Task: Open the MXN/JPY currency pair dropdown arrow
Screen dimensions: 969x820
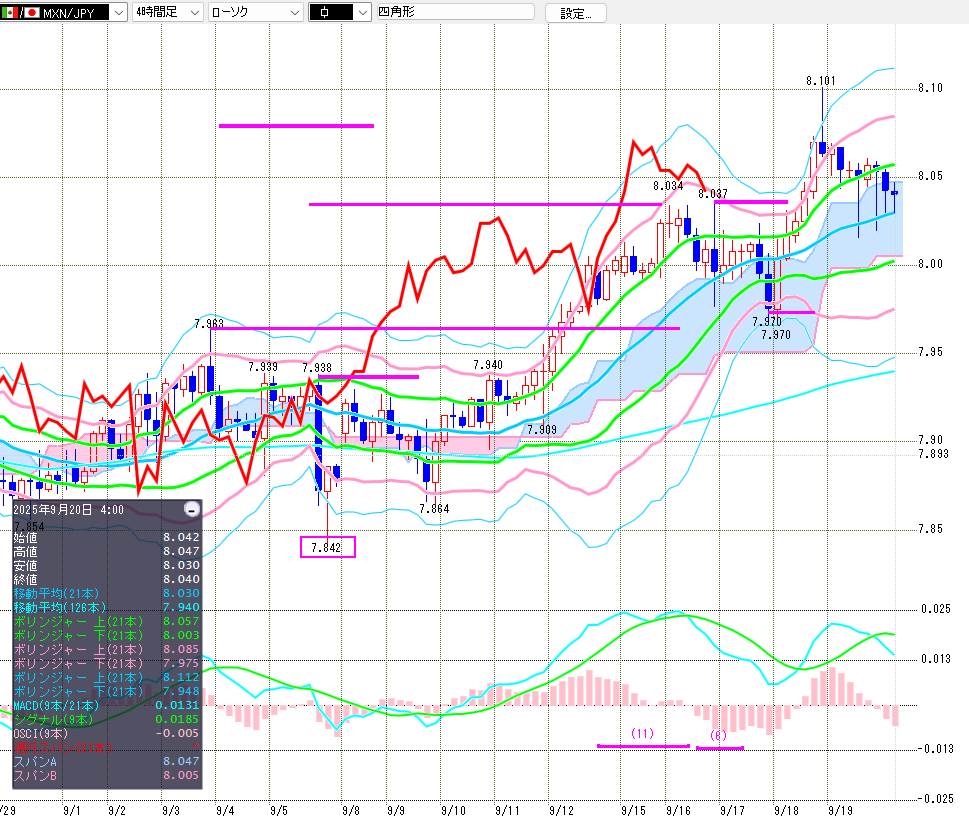Action: [119, 13]
